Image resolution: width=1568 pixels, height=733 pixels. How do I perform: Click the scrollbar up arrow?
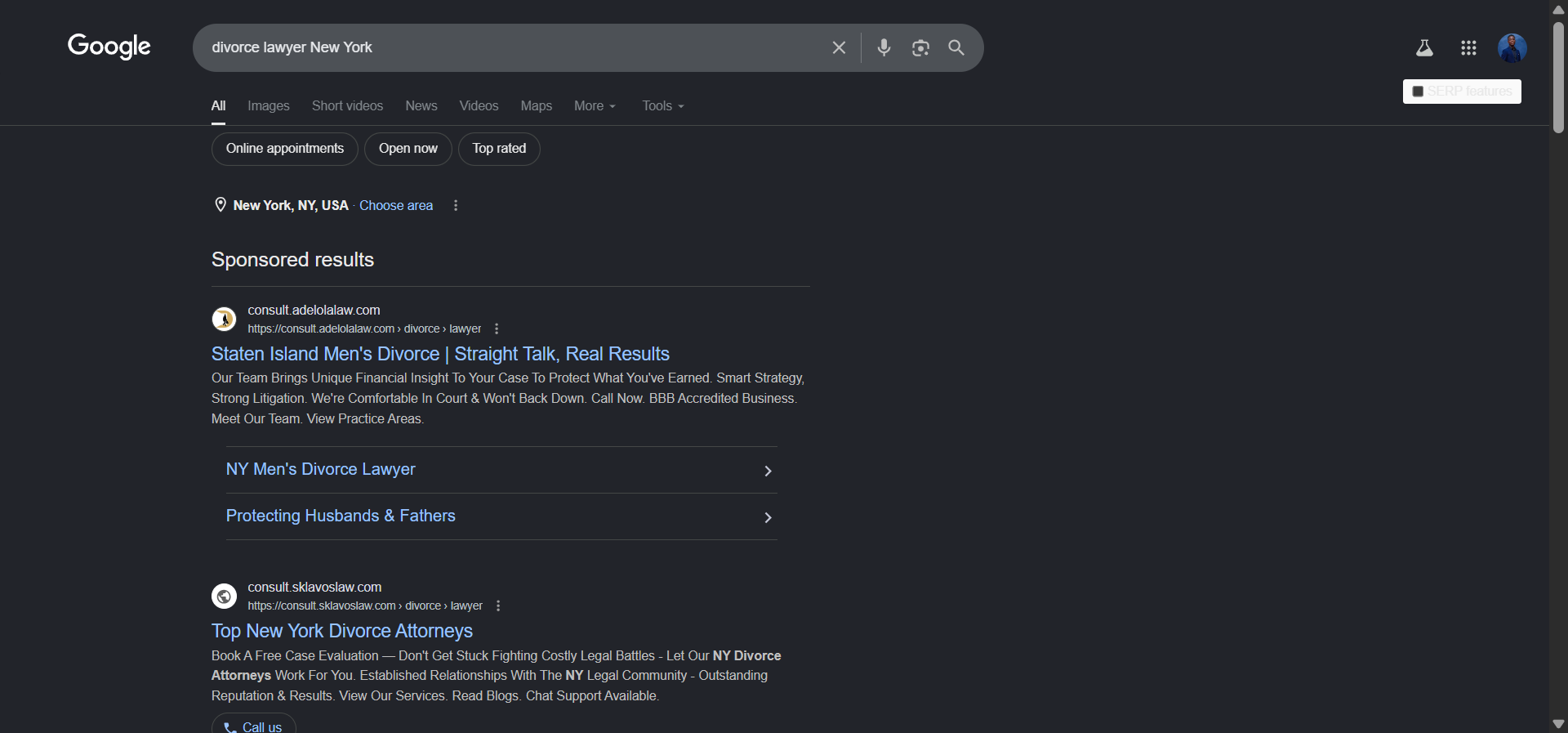point(1558,9)
